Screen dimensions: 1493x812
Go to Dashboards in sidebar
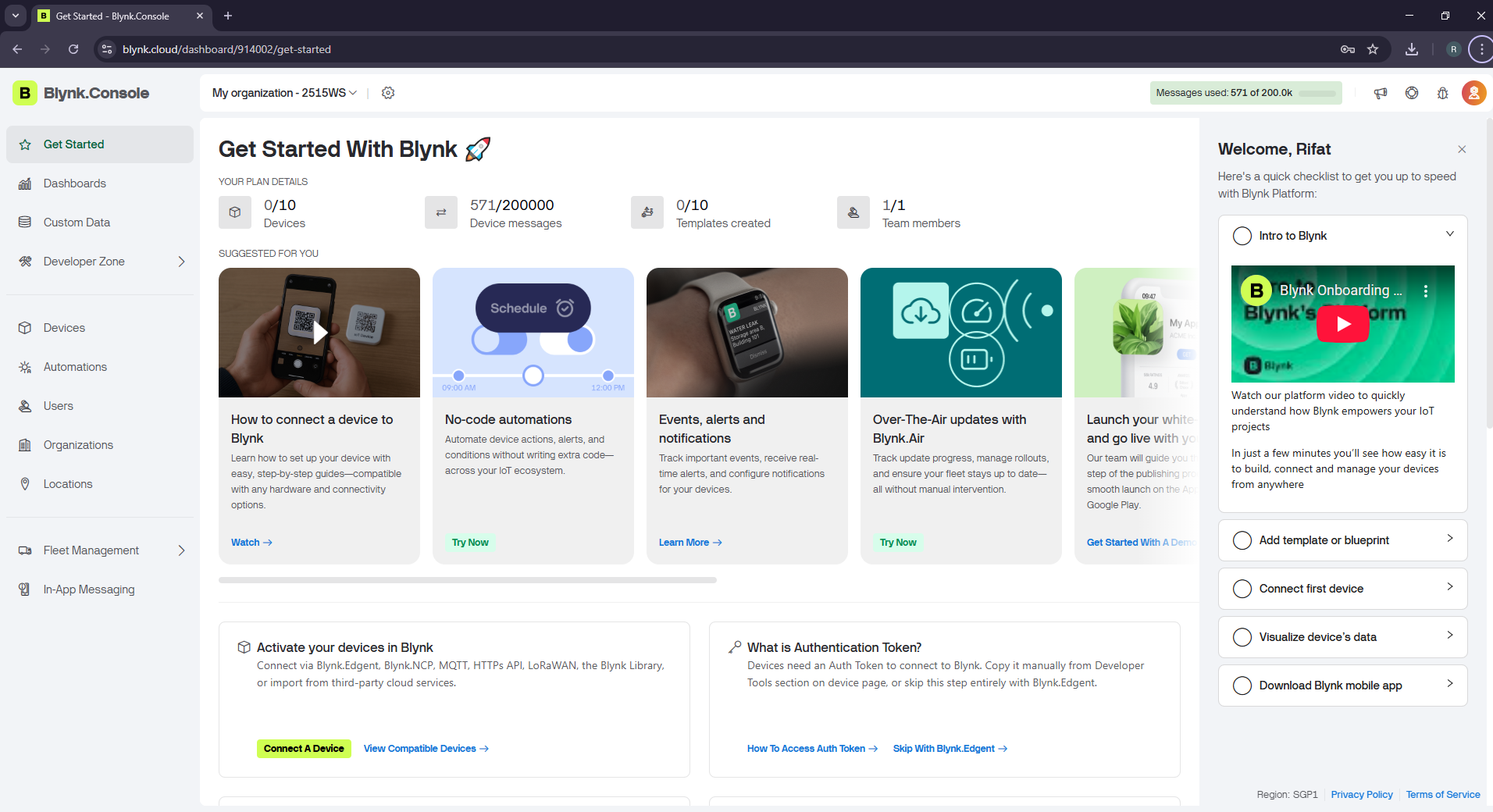click(75, 183)
